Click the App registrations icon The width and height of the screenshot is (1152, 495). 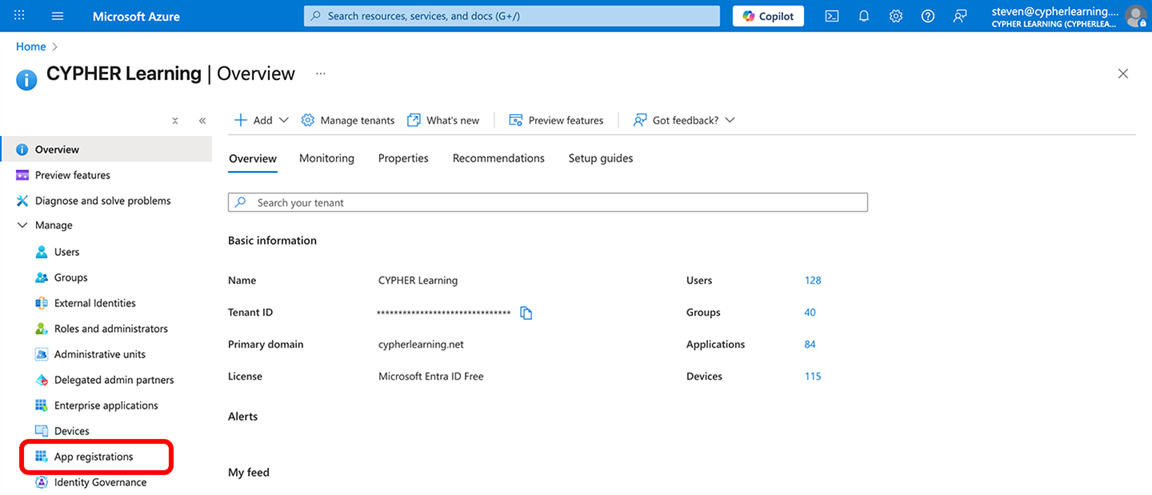tap(42, 457)
